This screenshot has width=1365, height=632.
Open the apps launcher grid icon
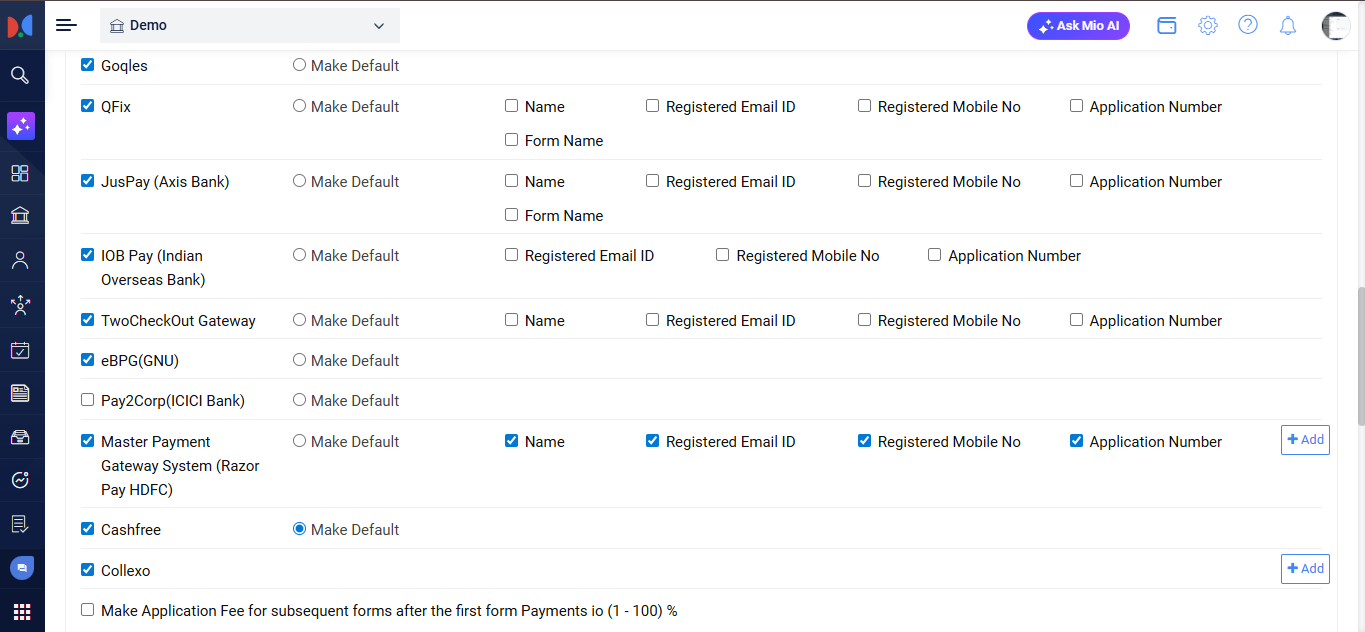pos(21,611)
